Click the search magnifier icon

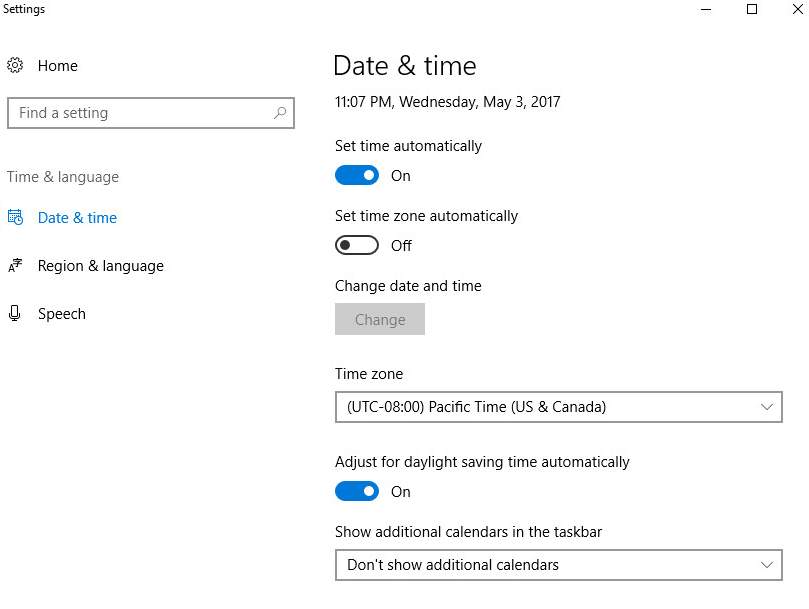(280, 112)
